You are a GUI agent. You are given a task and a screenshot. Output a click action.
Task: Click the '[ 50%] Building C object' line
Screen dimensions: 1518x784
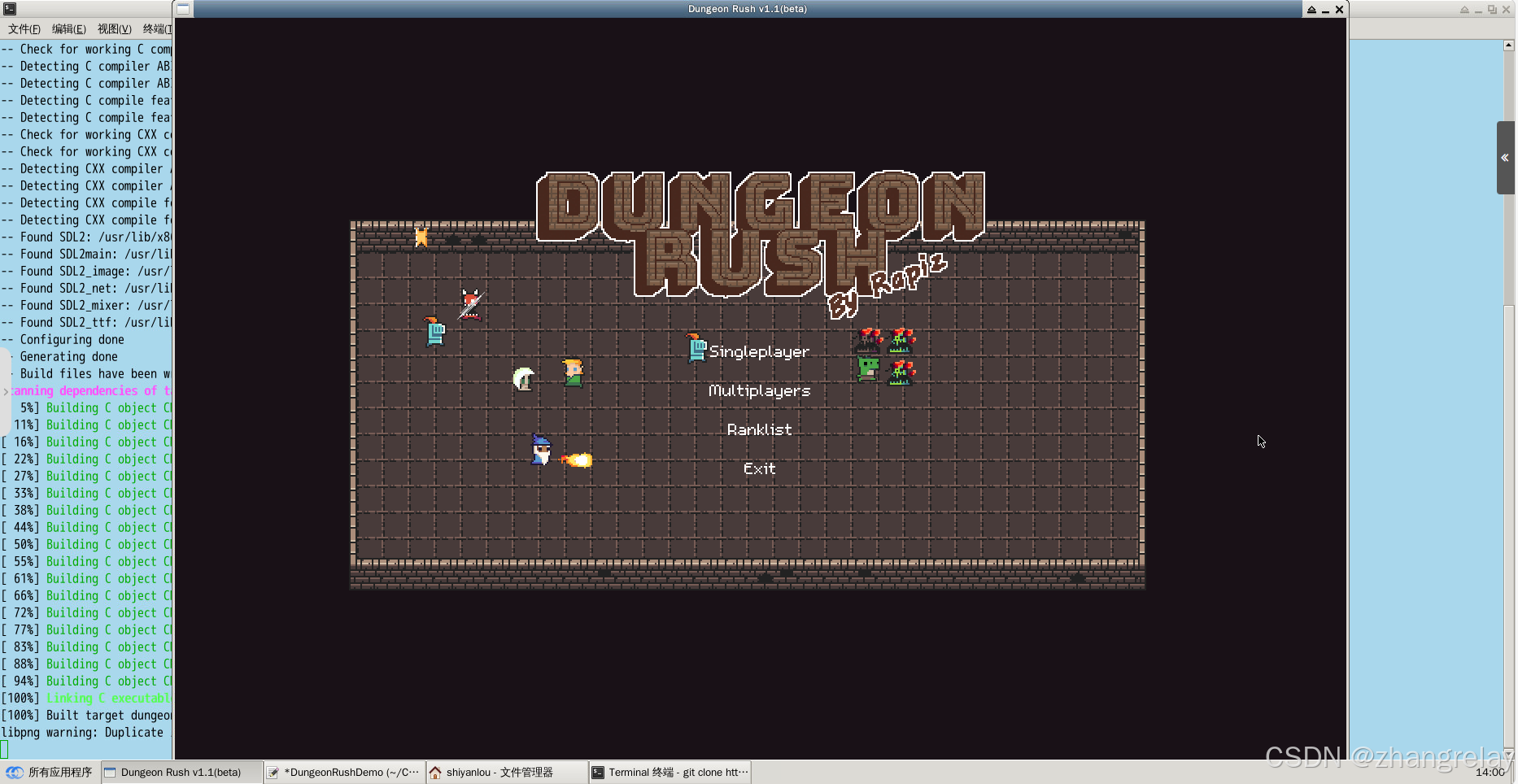click(86, 544)
